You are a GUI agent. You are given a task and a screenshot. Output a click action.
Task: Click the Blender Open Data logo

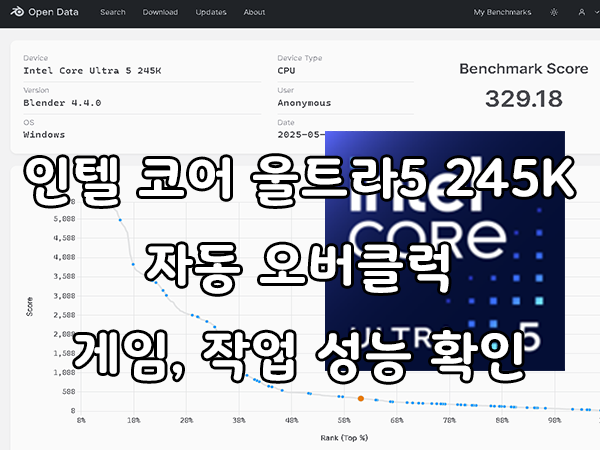tap(44, 12)
